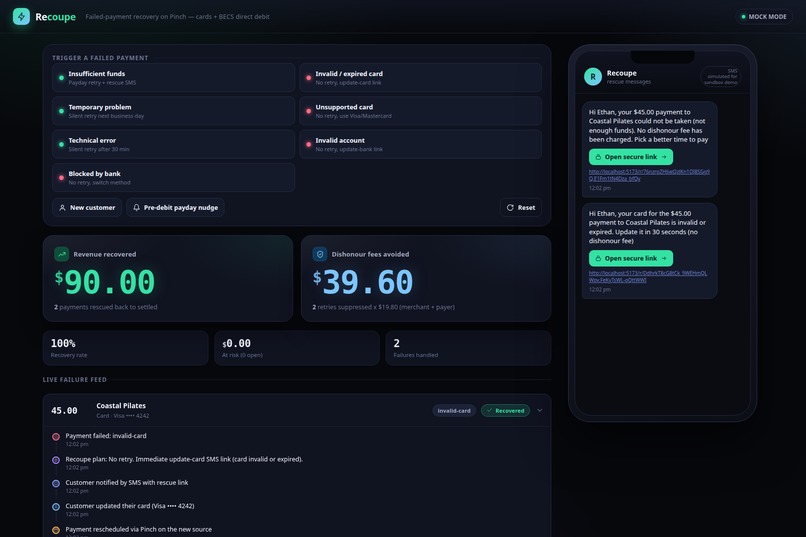Click the Customer updated their card timeline icon

coord(56,507)
